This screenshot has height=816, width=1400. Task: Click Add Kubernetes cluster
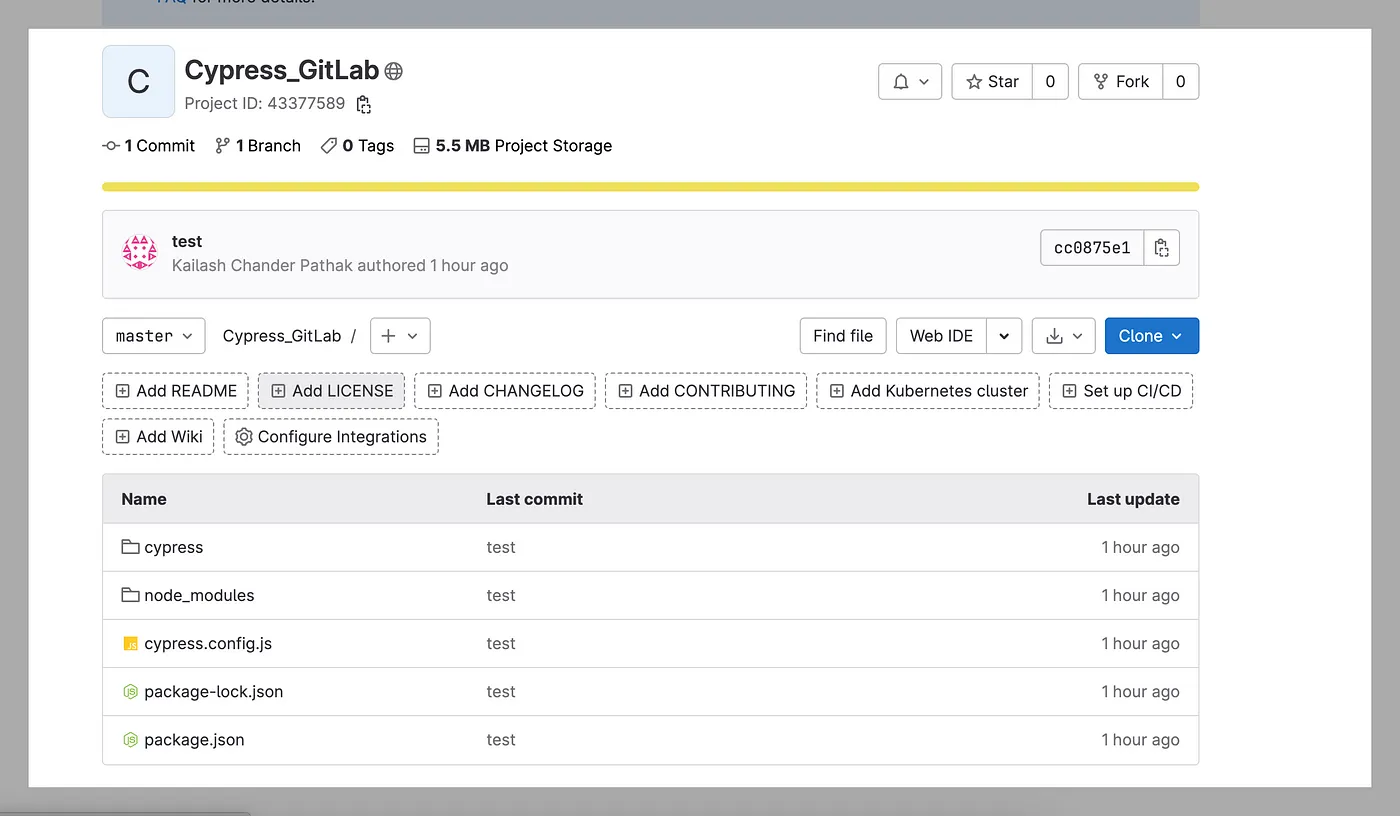(x=928, y=391)
